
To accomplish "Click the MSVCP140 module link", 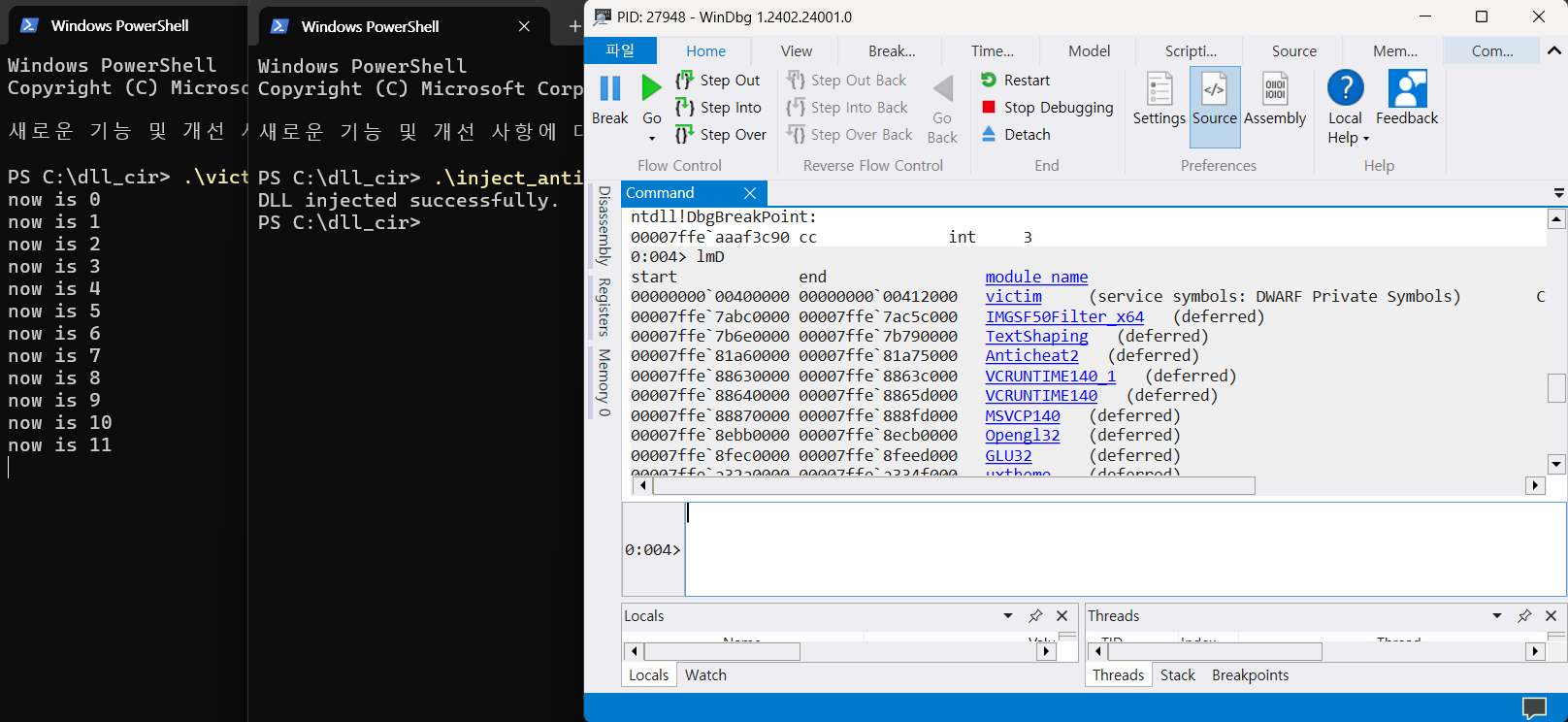I will (1023, 416).
